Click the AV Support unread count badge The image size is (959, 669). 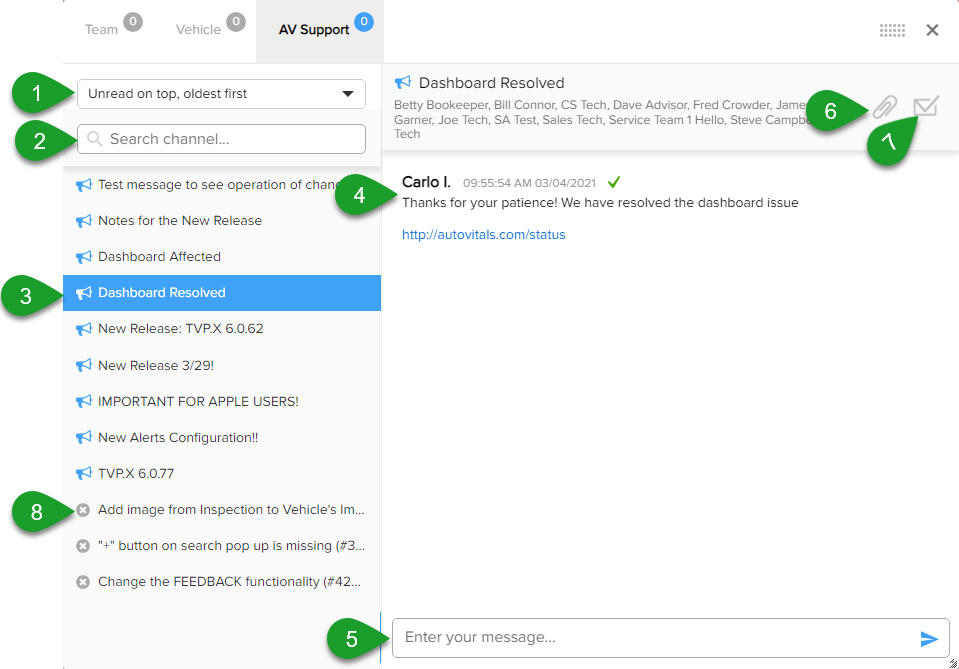click(364, 22)
